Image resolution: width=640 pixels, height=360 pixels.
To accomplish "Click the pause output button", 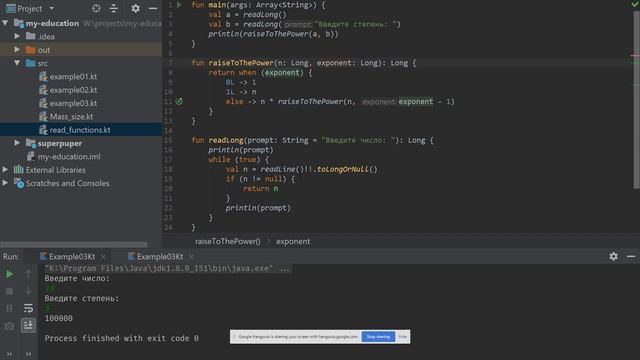I will coord(9,308).
